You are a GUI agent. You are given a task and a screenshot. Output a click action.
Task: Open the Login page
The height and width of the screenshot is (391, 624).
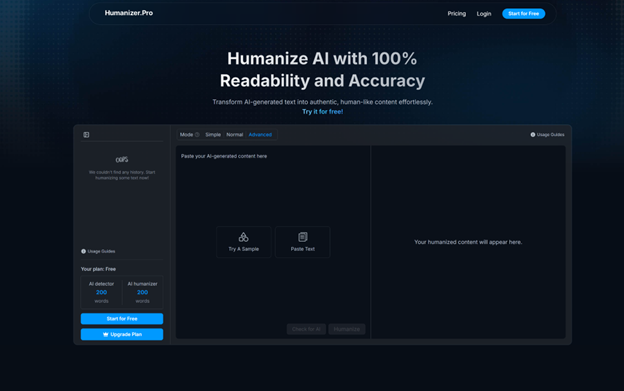(484, 14)
